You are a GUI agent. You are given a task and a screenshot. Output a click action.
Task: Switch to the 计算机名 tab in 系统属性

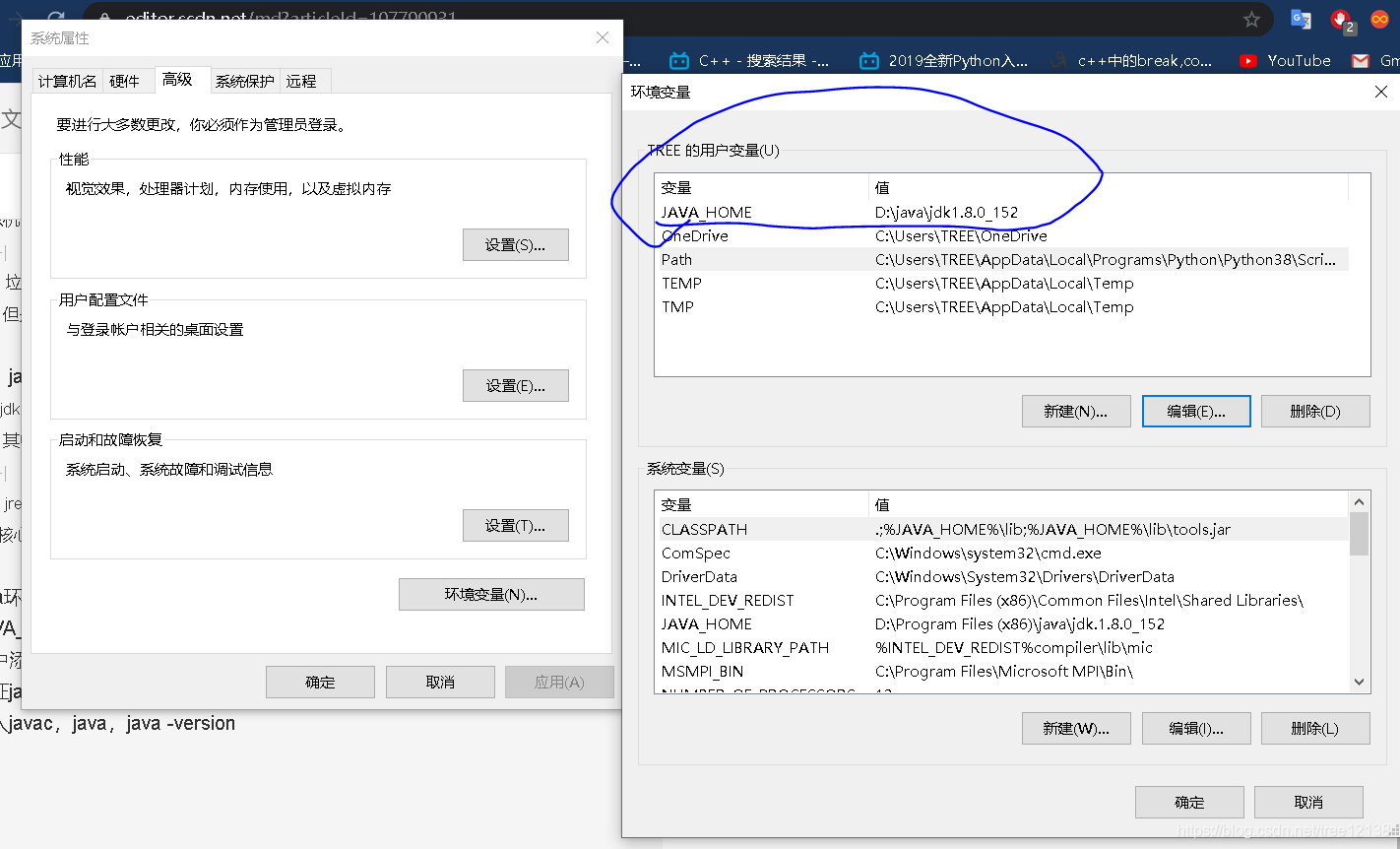(x=68, y=81)
